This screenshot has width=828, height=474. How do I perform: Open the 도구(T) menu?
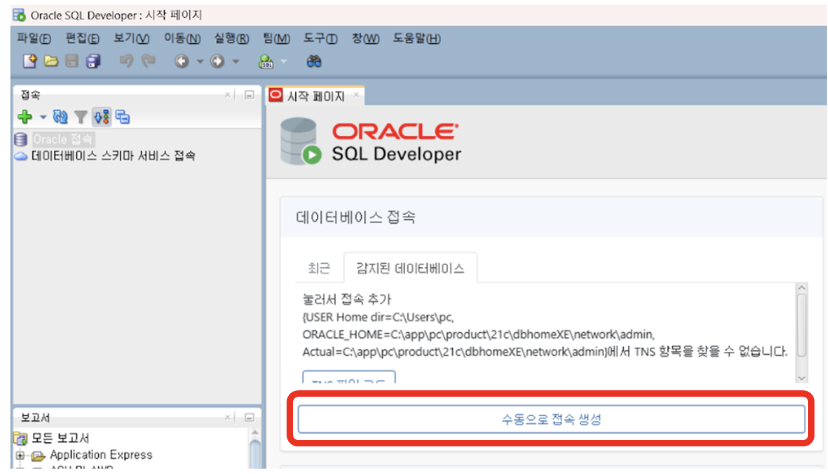pyautogui.click(x=320, y=38)
